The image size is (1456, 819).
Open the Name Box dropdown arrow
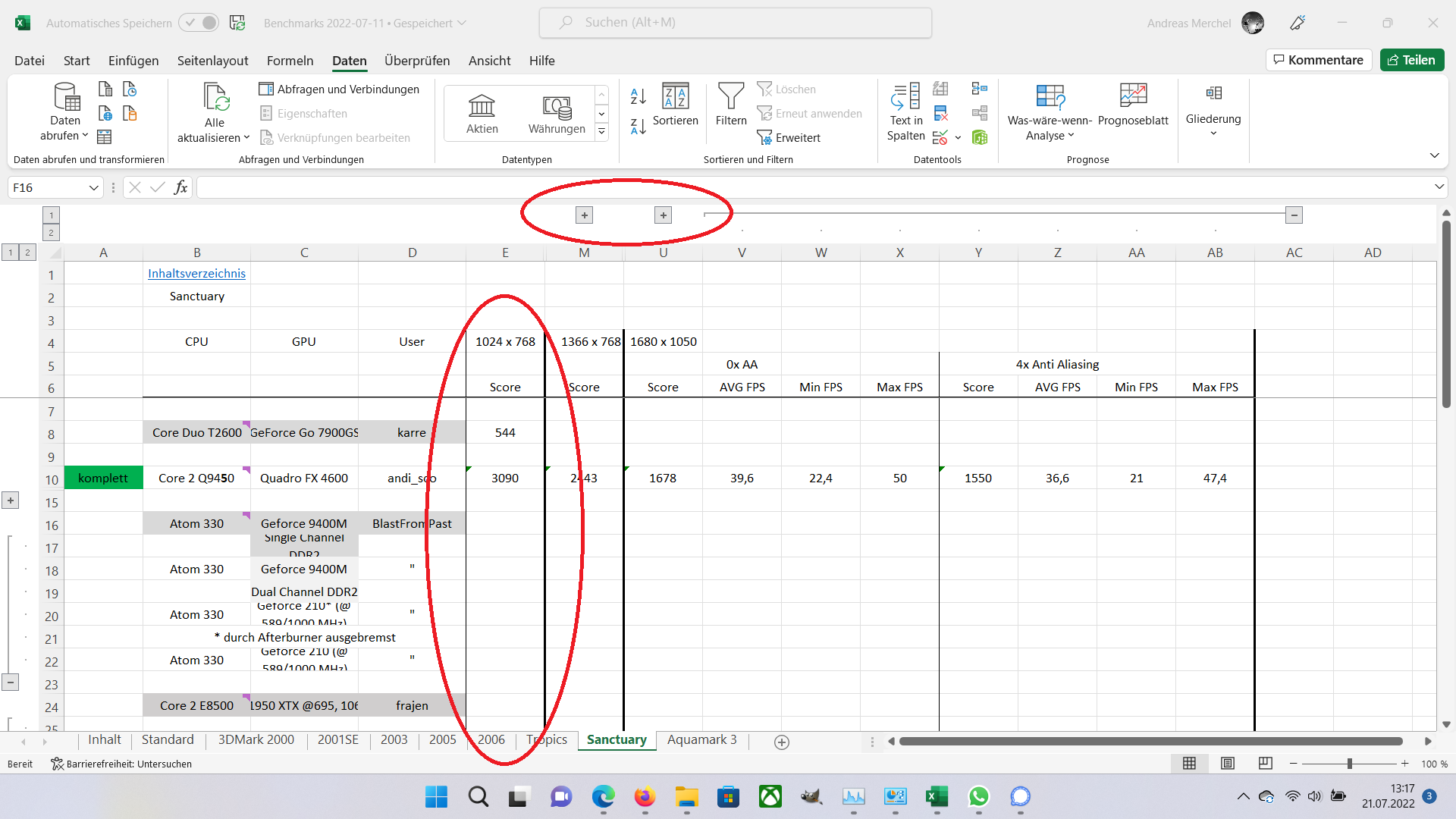pyautogui.click(x=93, y=187)
